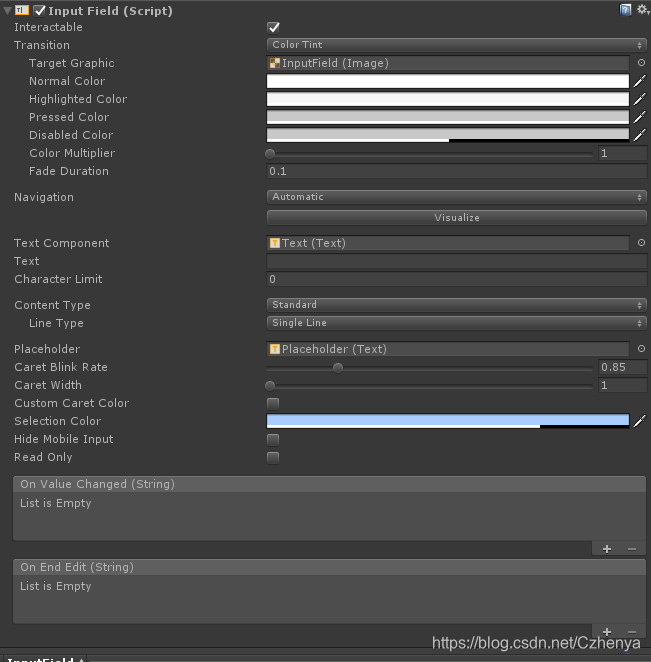This screenshot has width=651, height=662.
Task: Open the component settings gear menu
Action: tap(643, 10)
